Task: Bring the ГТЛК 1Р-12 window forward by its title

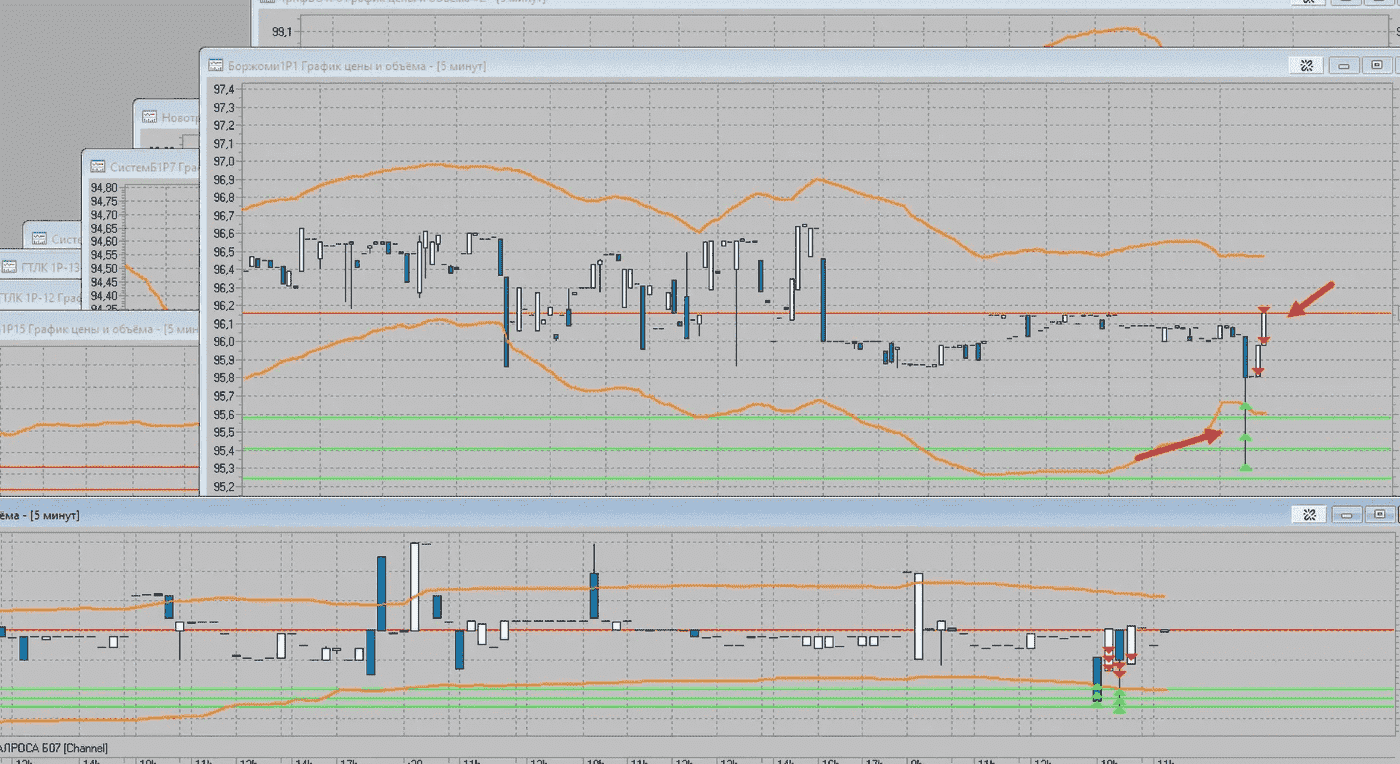Action: [40, 298]
